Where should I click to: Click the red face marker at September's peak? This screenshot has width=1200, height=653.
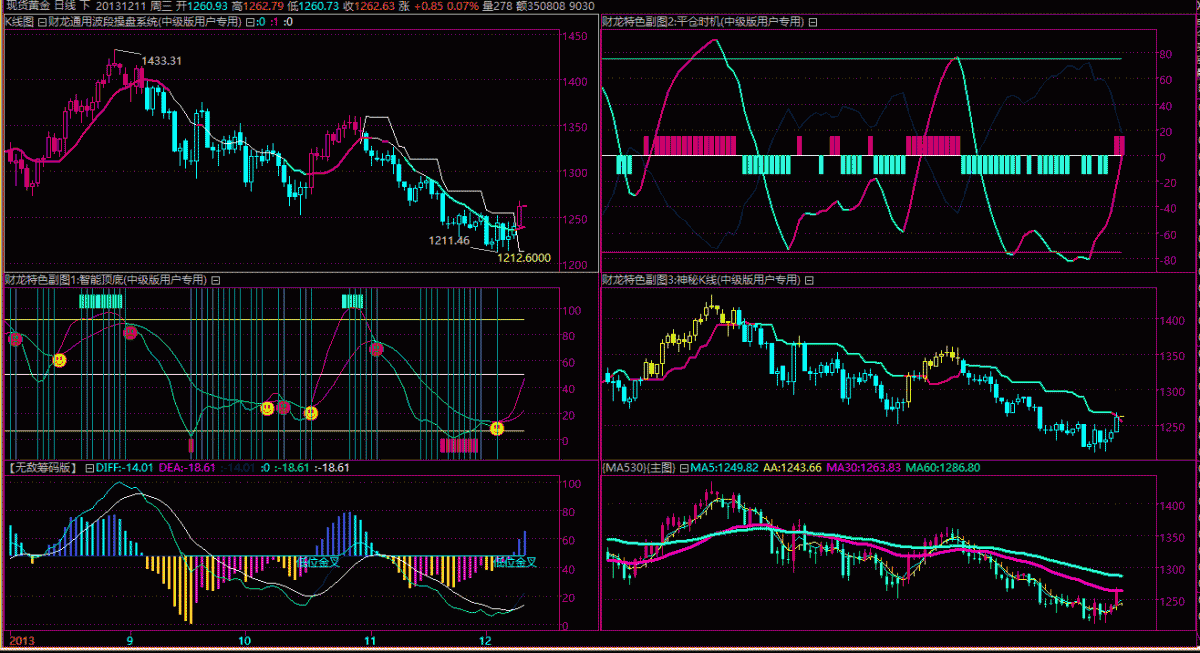coord(130,332)
